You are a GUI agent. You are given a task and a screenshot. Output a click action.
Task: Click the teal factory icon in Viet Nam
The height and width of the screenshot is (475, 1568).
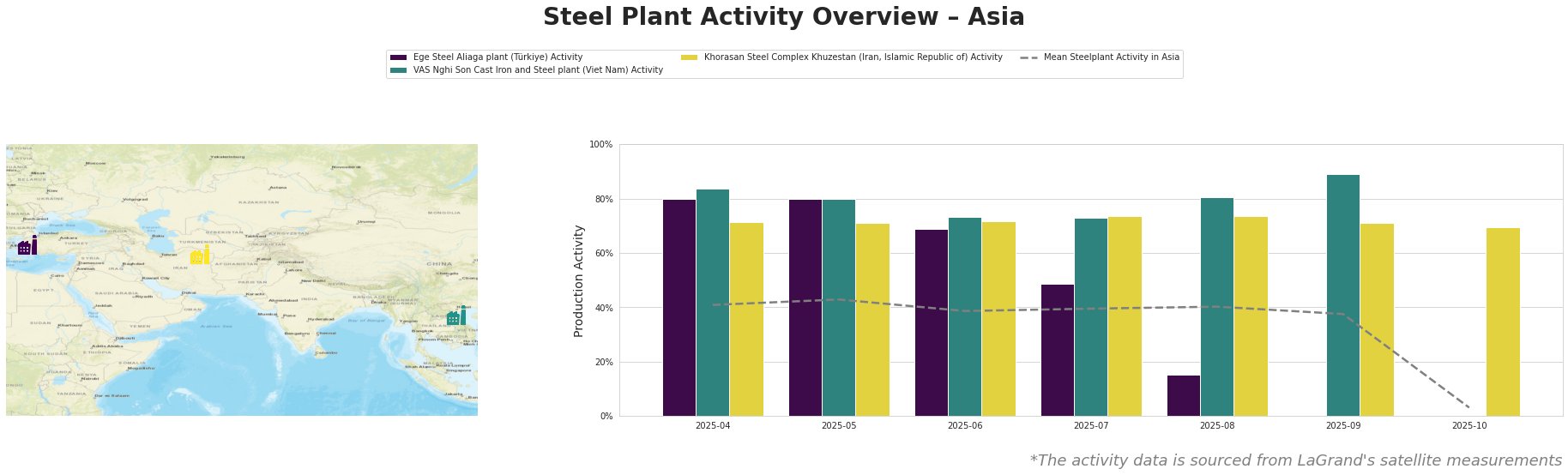click(456, 316)
